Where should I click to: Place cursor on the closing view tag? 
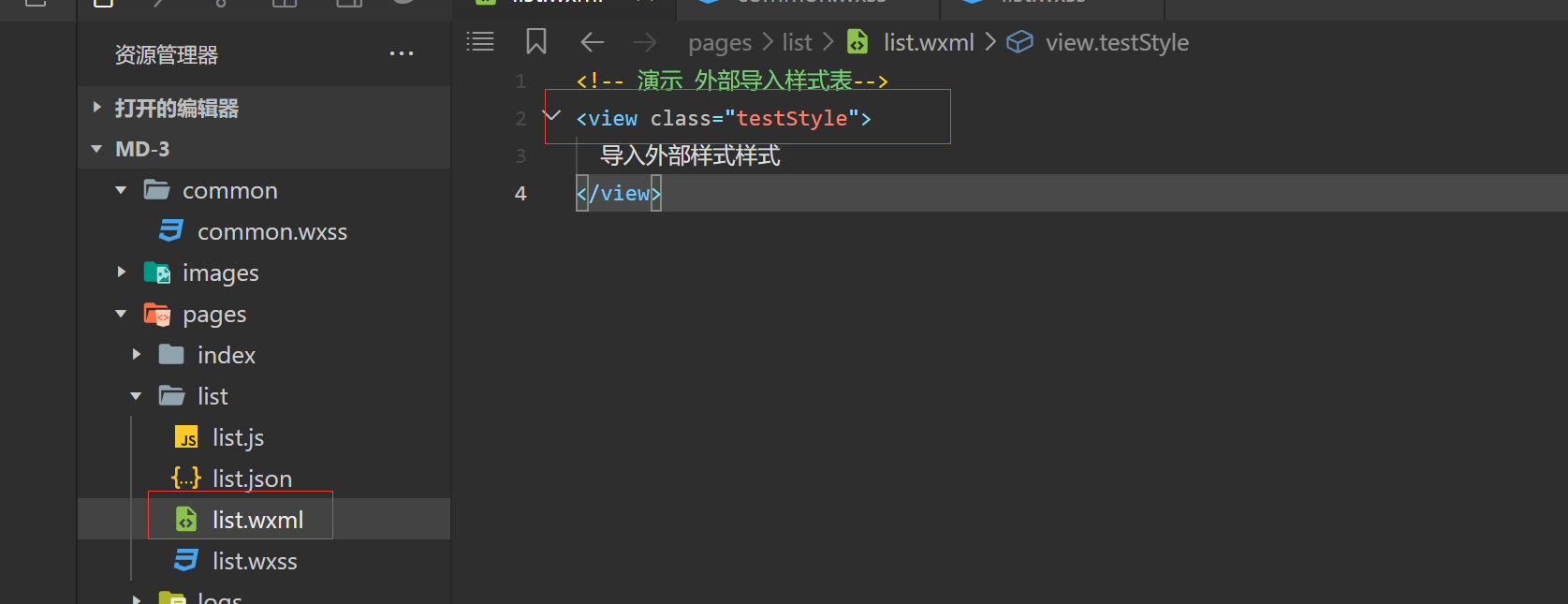point(619,194)
